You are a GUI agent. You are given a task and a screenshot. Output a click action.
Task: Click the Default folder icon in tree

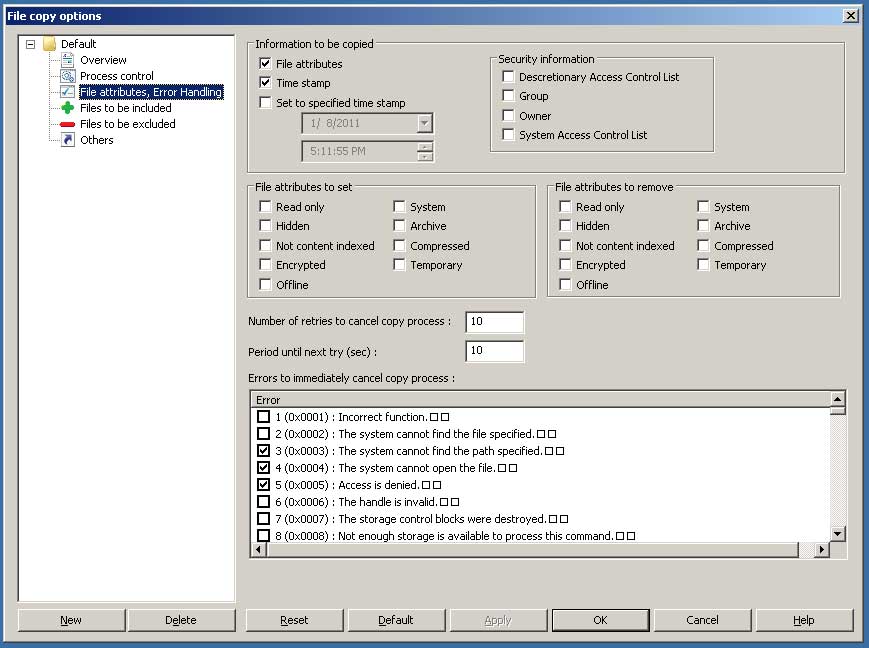[49, 44]
